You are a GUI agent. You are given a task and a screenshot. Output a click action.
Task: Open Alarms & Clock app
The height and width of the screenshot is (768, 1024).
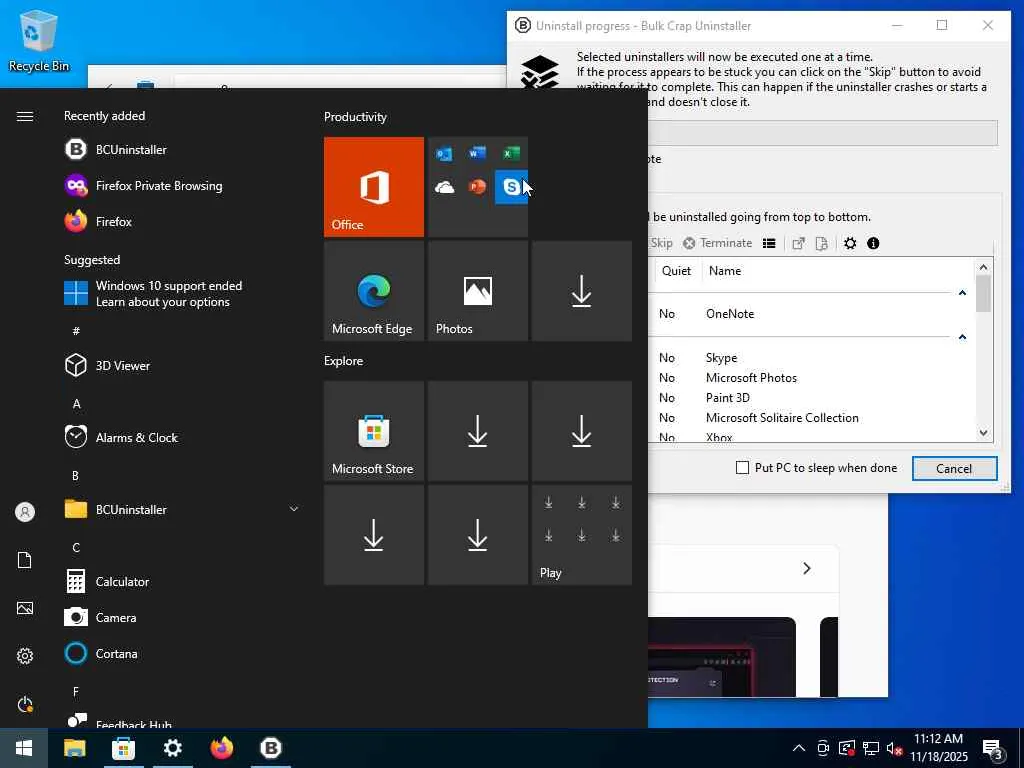[x=121, y=438]
